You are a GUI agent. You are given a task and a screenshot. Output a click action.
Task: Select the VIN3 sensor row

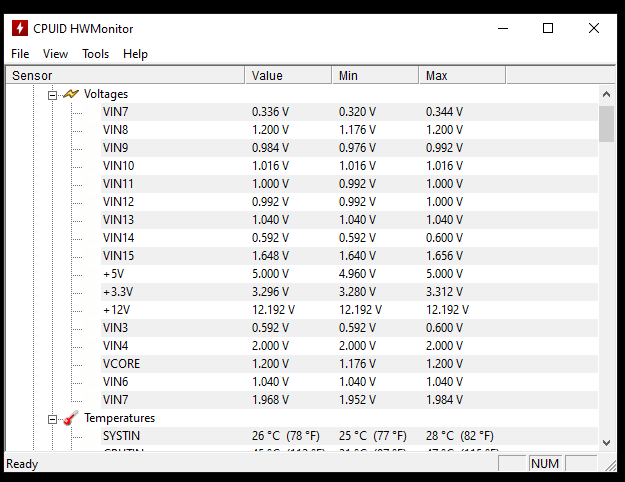[x=349, y=328]
